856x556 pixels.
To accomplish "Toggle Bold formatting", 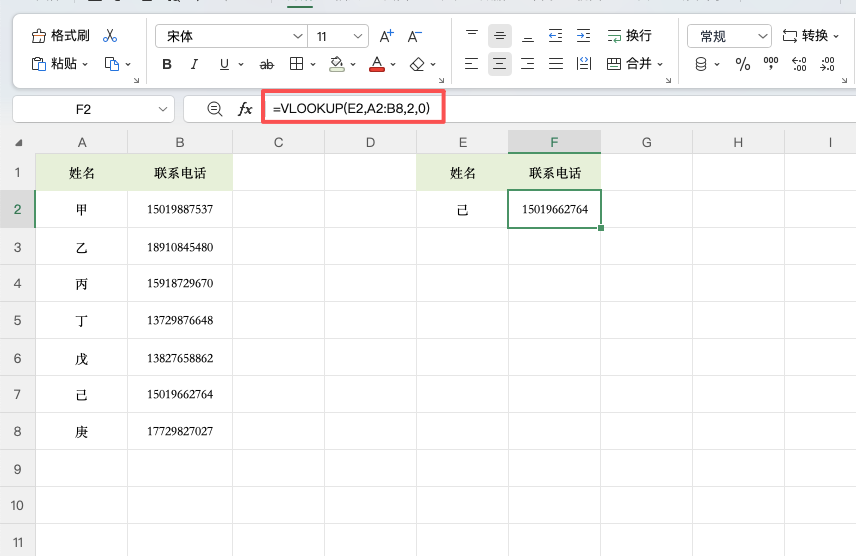I will point(167,64).
